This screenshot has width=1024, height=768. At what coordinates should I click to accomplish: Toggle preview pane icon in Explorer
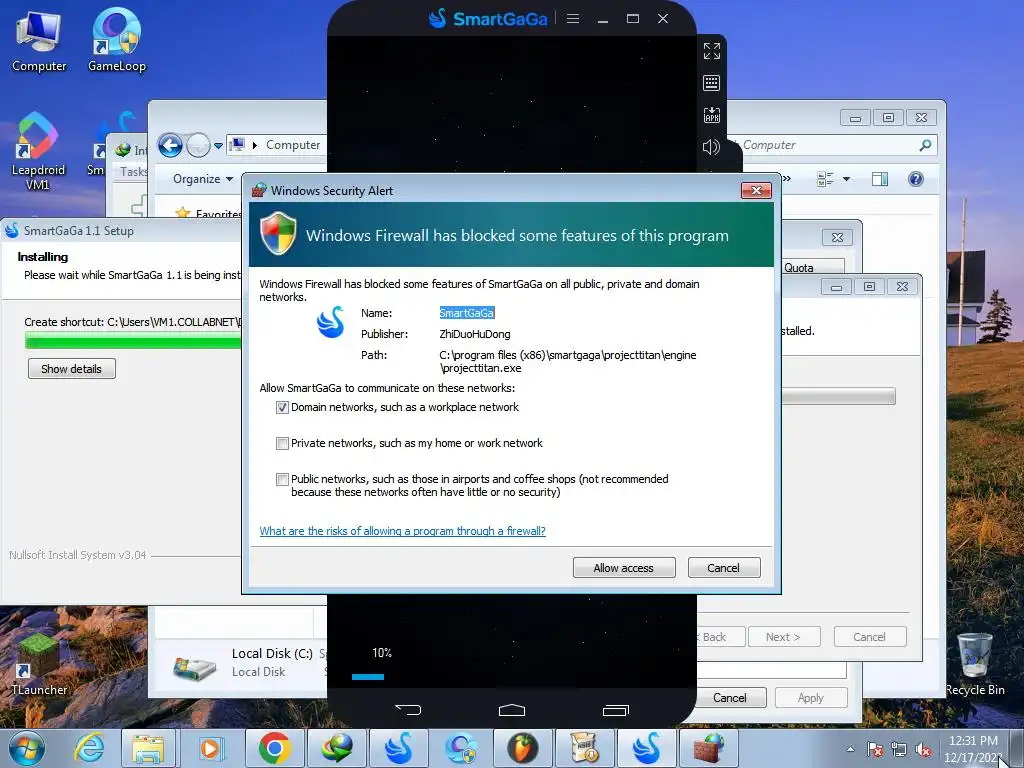point(880,179)
